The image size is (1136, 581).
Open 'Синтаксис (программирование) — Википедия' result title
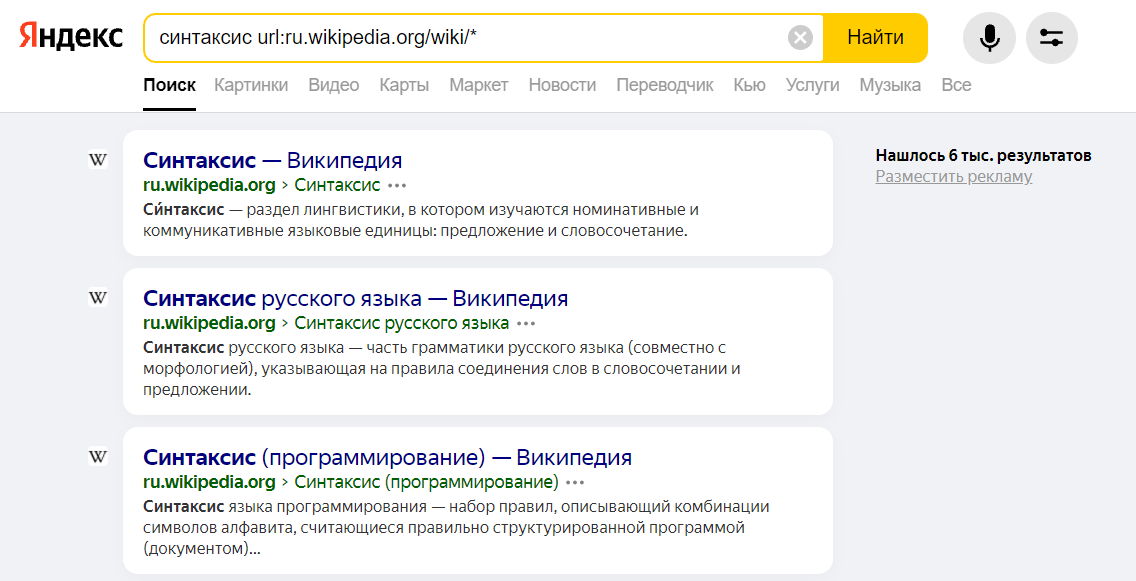[388, 457]
